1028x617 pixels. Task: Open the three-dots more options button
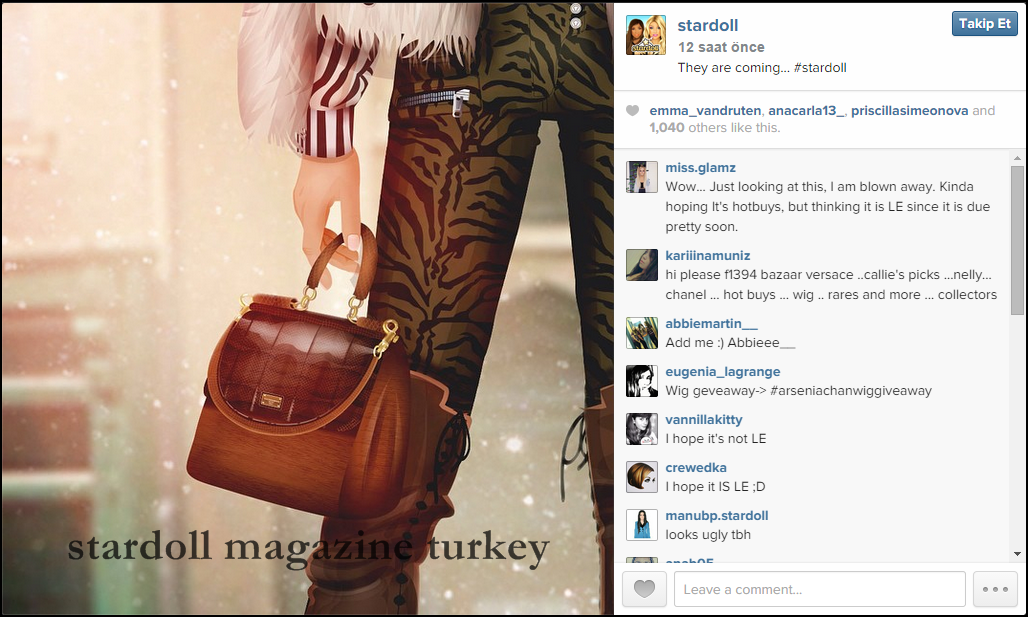pyautogui.click(x=995, y=589)
